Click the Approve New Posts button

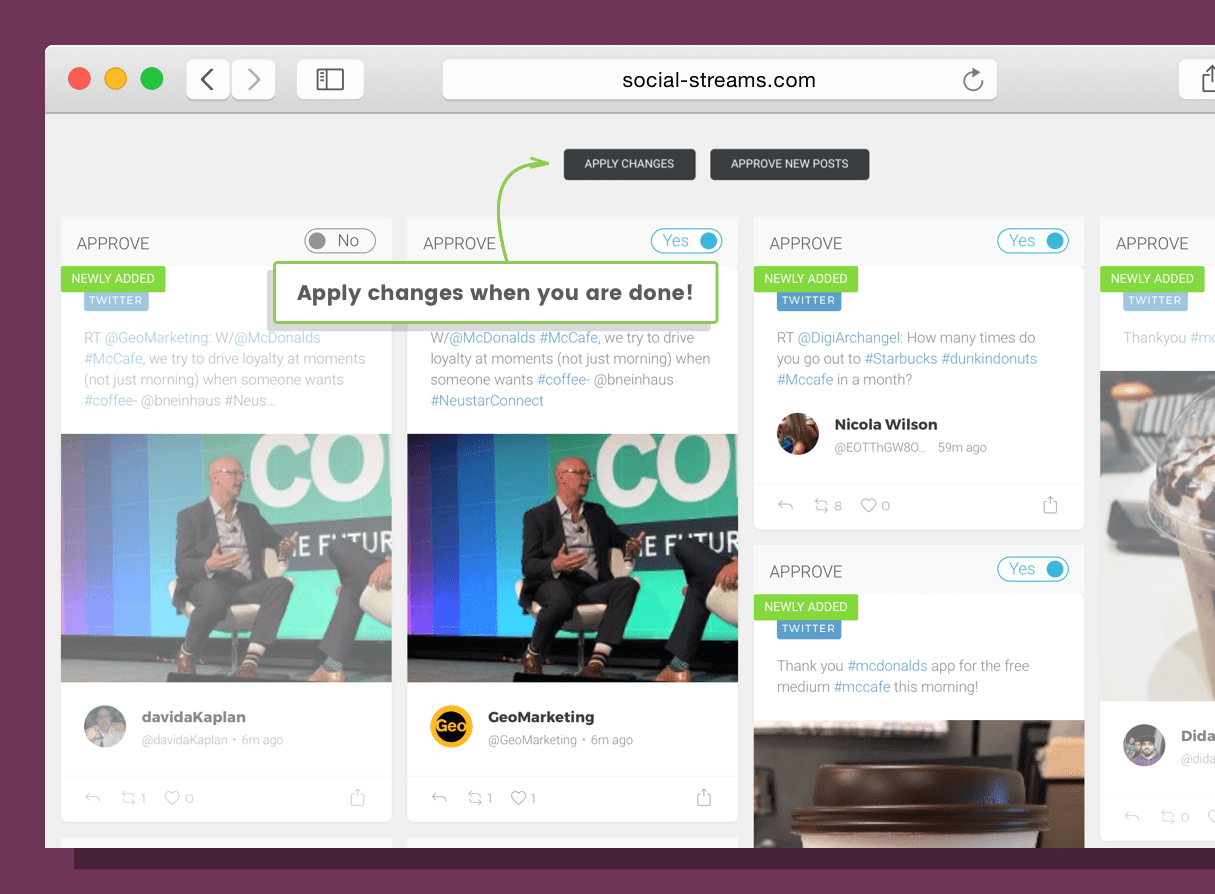tap(789, 164)
